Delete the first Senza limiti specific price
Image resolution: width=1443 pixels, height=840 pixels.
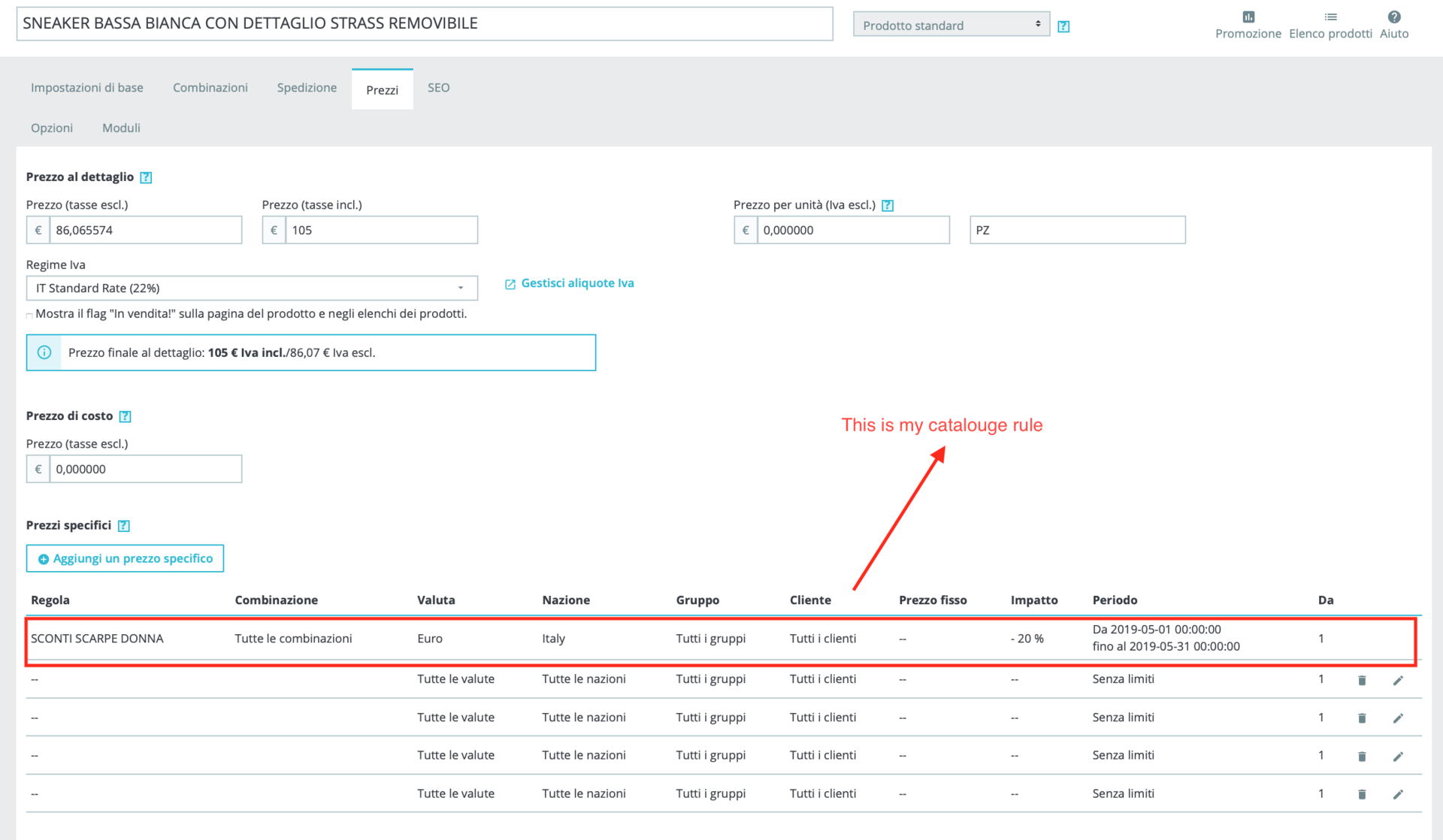point(1362,680)
